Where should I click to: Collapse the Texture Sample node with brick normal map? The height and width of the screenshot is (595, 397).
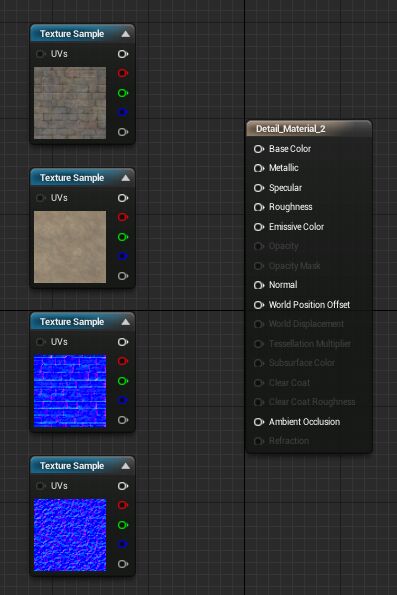coord(126,322)
